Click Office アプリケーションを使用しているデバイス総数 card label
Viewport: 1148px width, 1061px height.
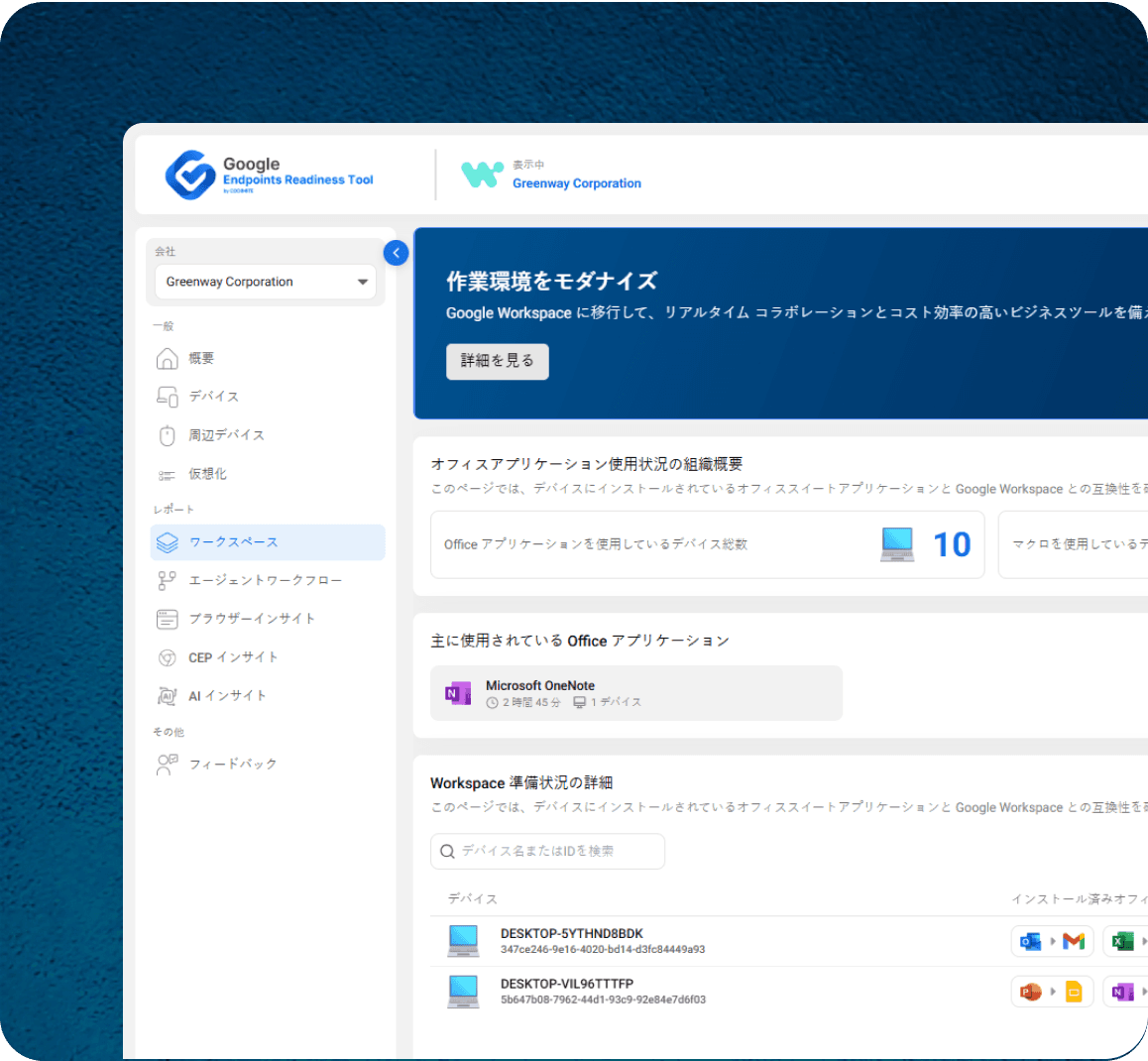tap(595, 544)
